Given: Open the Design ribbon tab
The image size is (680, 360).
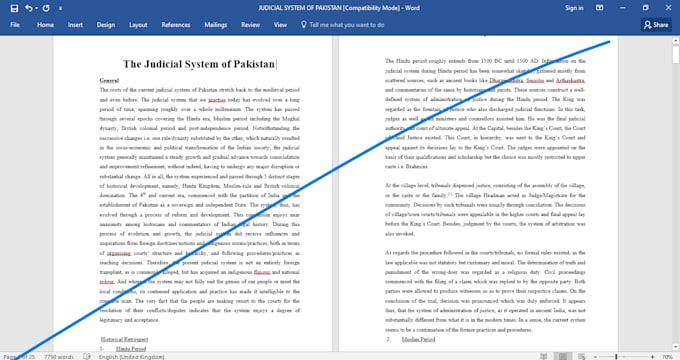Looking at the screenshot, I should [106, 25].
